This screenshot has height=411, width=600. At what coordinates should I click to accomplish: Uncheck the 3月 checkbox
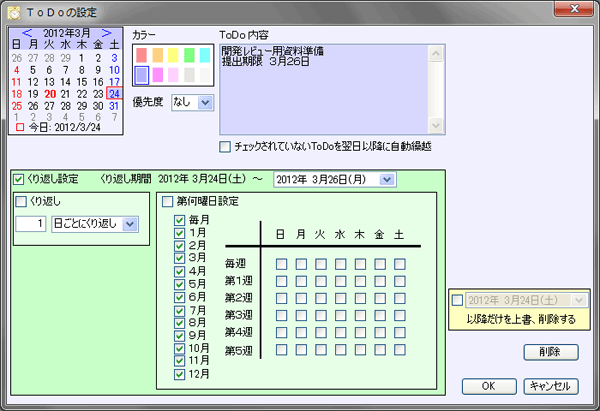(179, 258)
